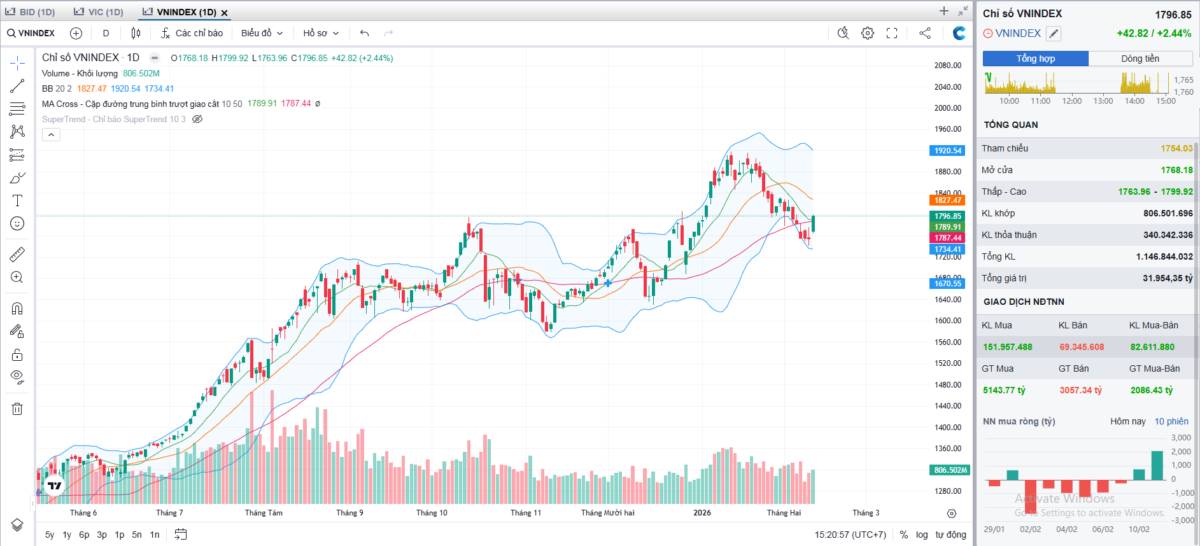
Task: Open the Các chỉ báo indicators menu
Action: pos(191,33)
